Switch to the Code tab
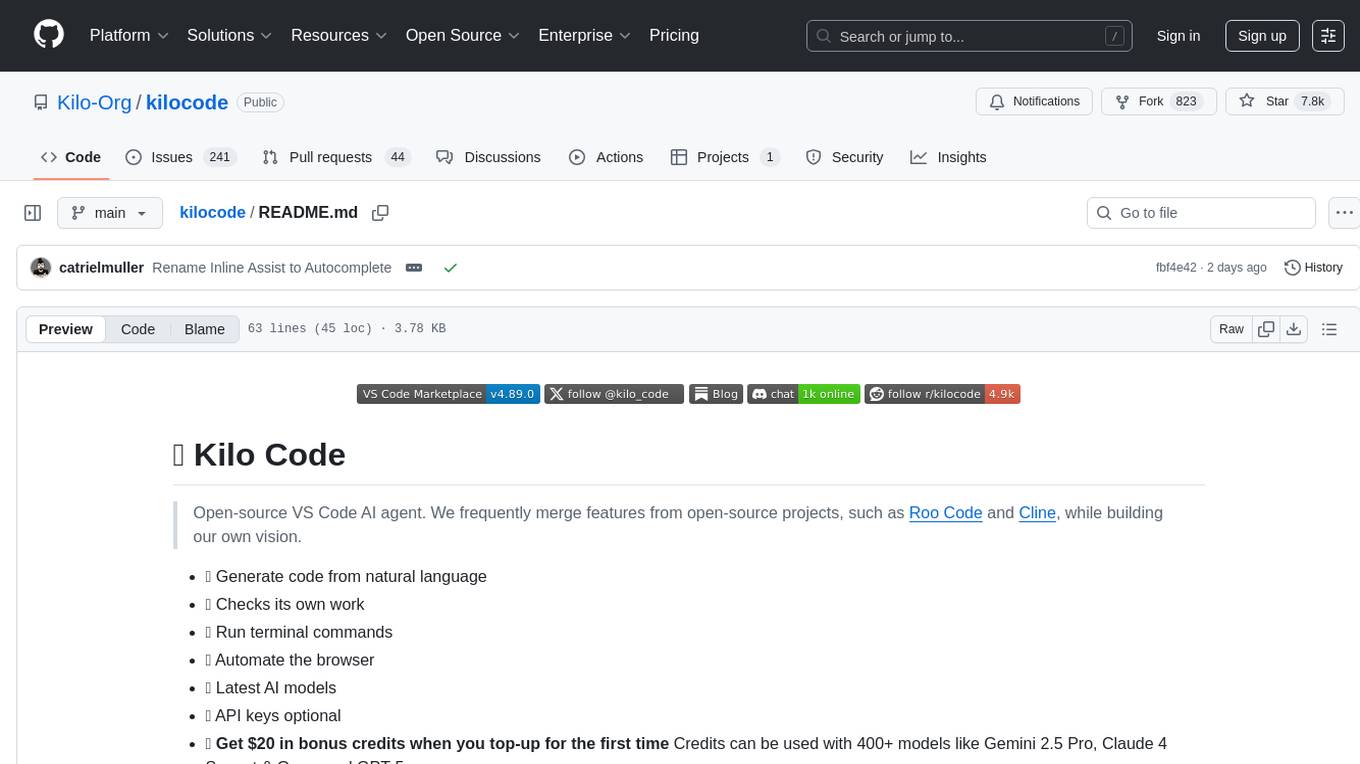 (71, 157)
